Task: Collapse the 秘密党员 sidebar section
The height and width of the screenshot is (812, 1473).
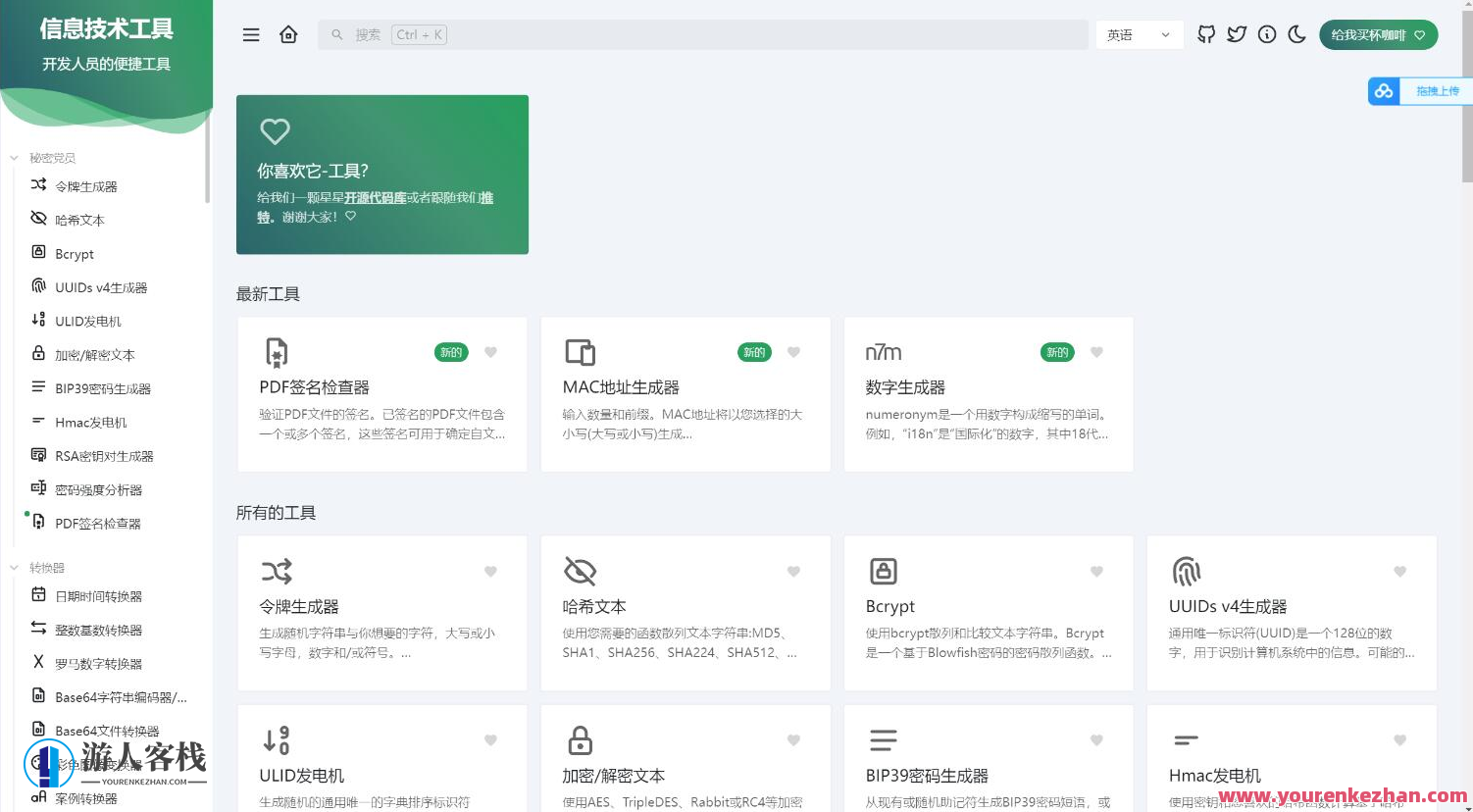Action: point(14,157)
